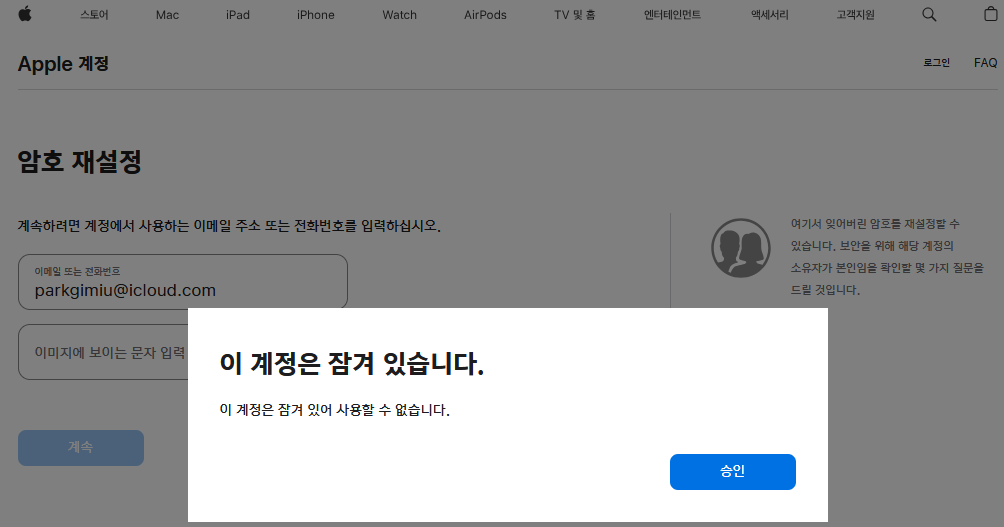Open the 로그인 link
This screenshot has width=1004, height=527.
point(936,63)
